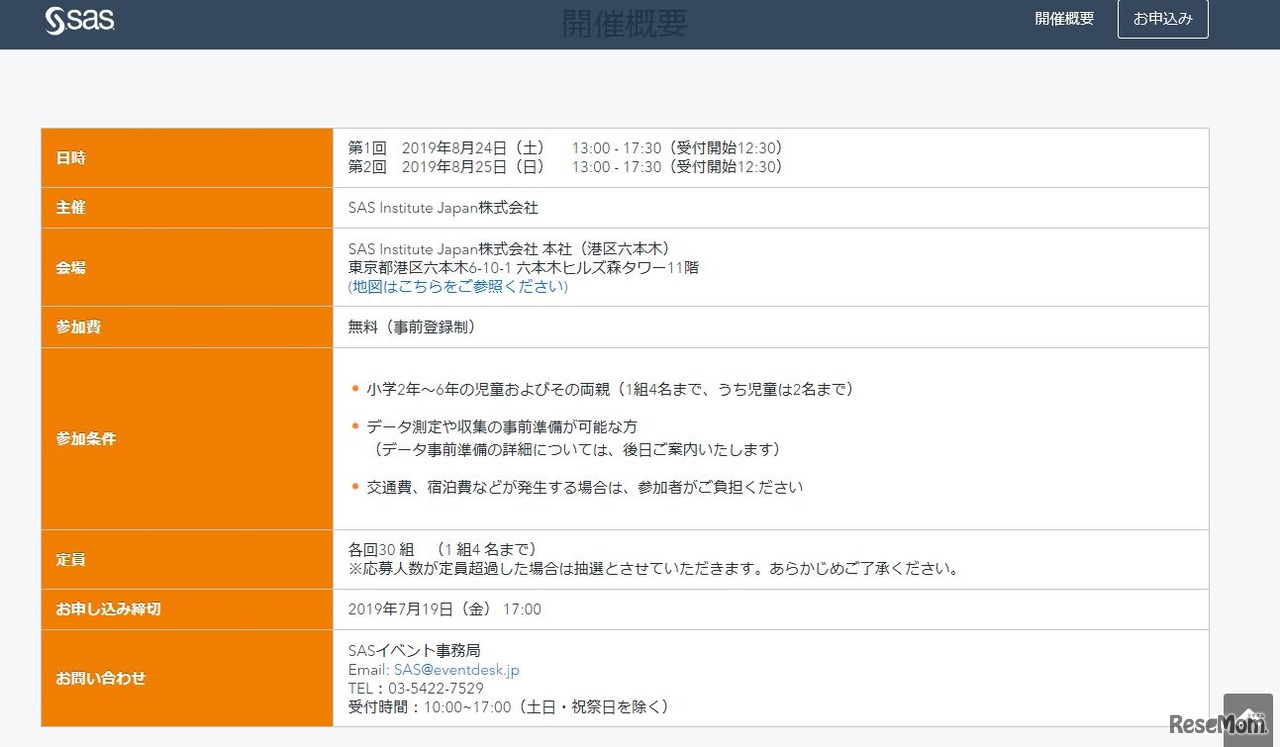Viewport: 1280px width, 747px height.
Task: Click the scroll-to-top arrow button
Action: click(1246, 714)
